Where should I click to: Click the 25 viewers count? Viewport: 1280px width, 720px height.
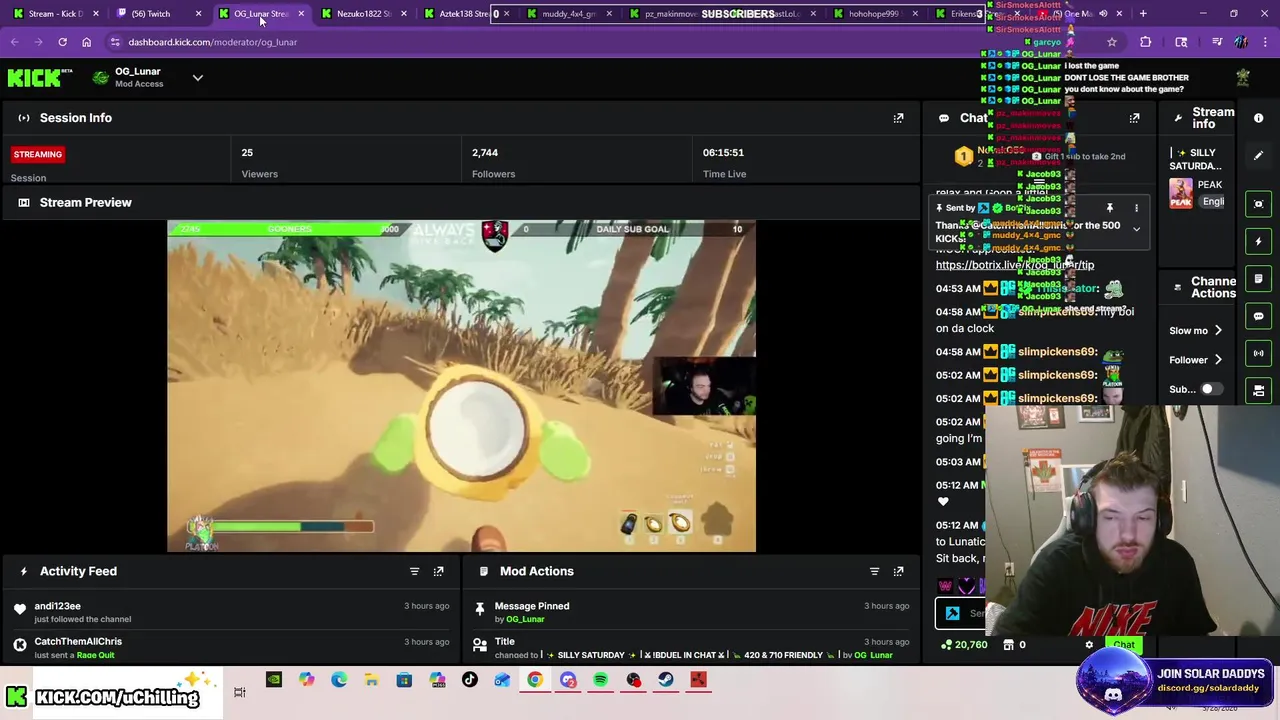click(x=247, y=153)
